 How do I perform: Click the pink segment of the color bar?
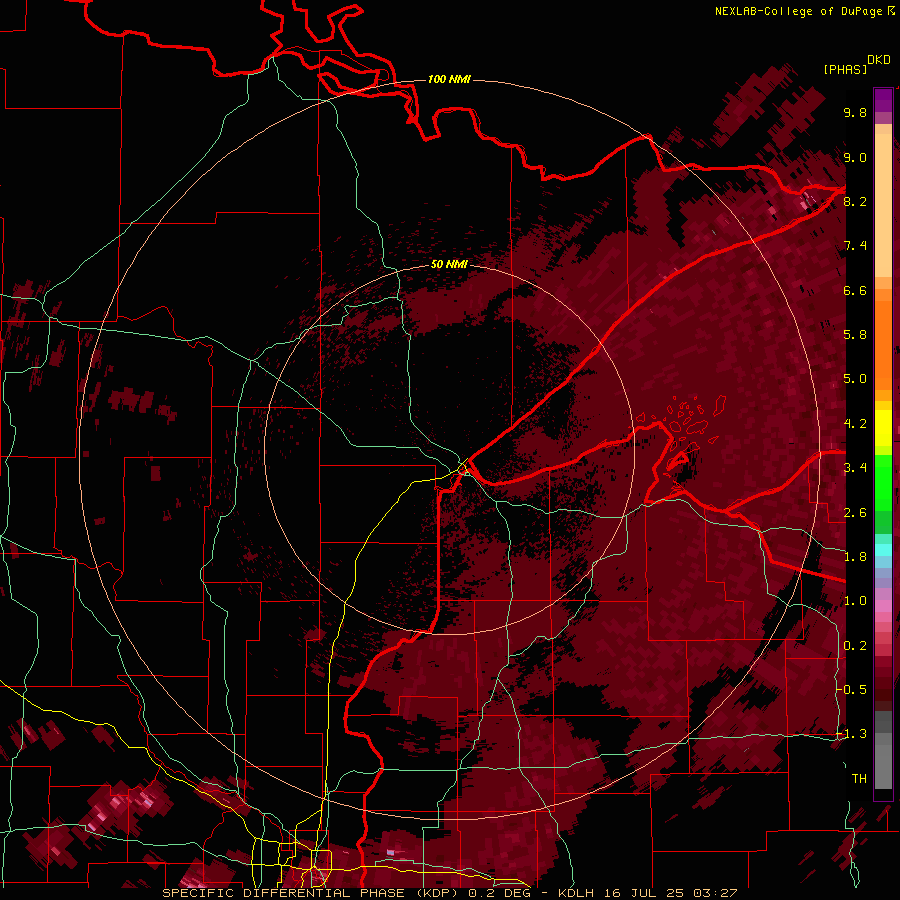coord(883,606)
